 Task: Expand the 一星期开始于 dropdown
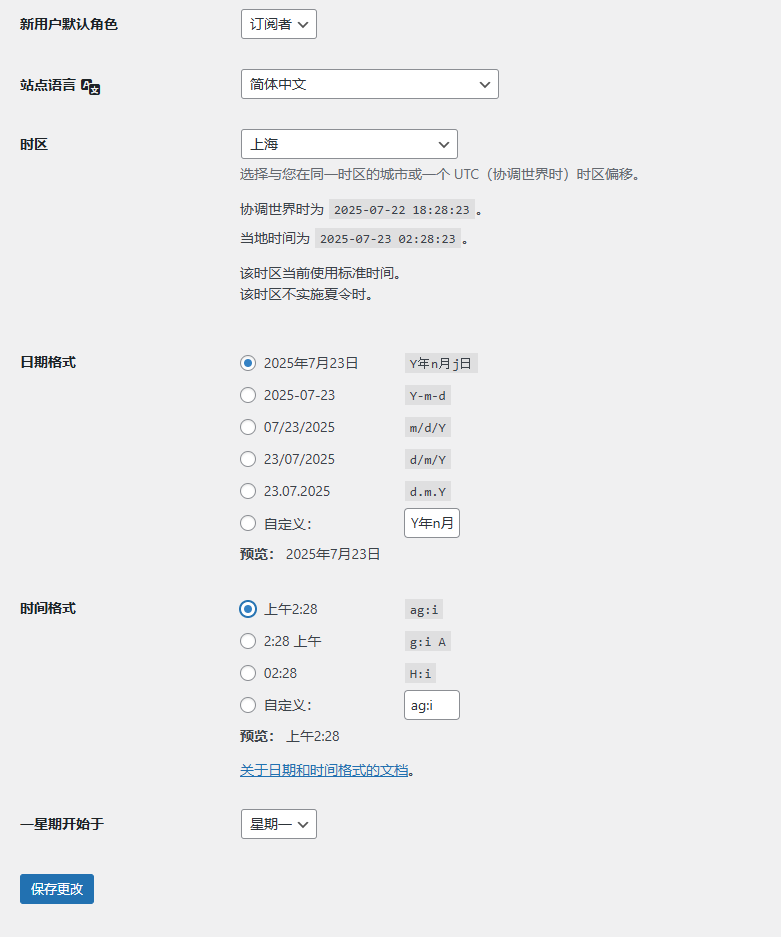(x=278, y=824)
